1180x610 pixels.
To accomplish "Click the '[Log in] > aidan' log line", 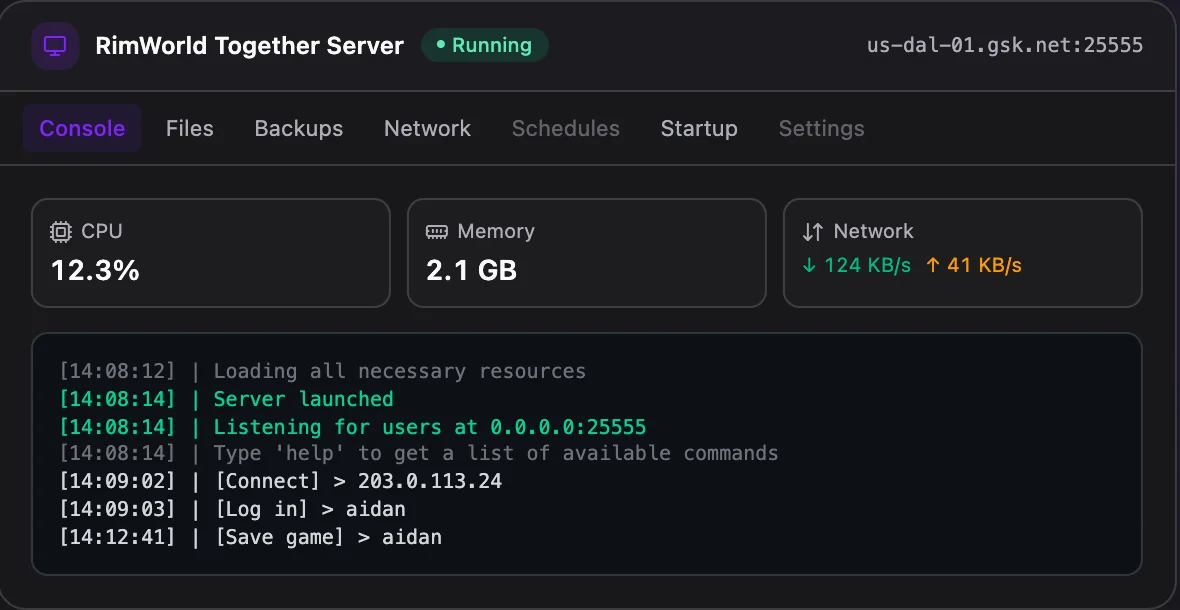I will pyautogui.click(x=233, y=509).
